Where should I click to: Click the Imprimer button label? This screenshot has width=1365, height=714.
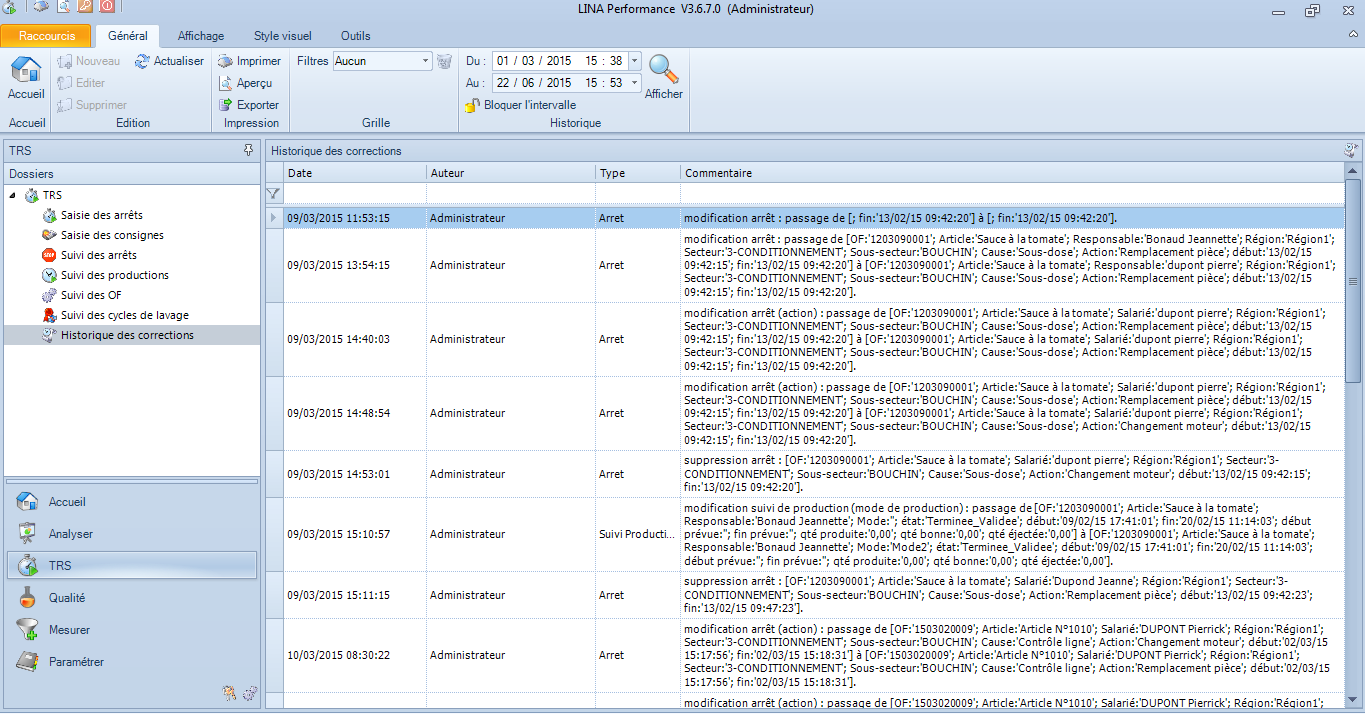tap(259, 61)
